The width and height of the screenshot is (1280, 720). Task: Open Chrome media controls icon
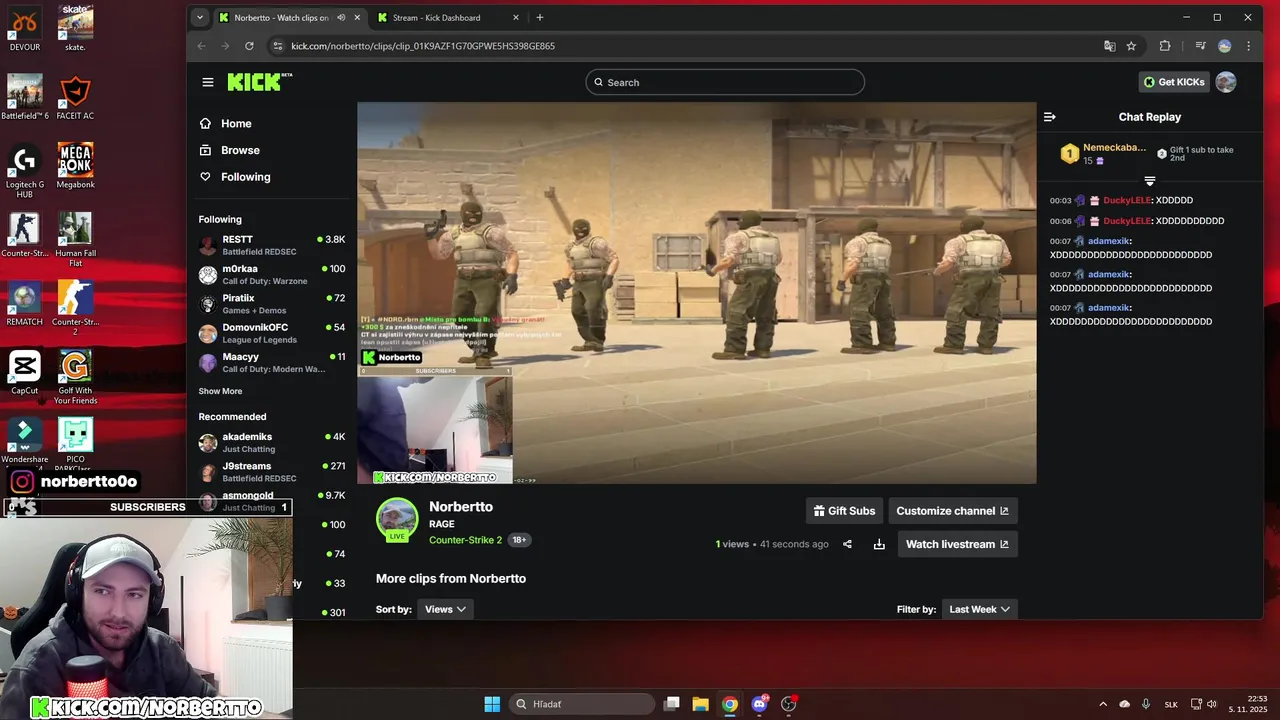pos(1200,46)
